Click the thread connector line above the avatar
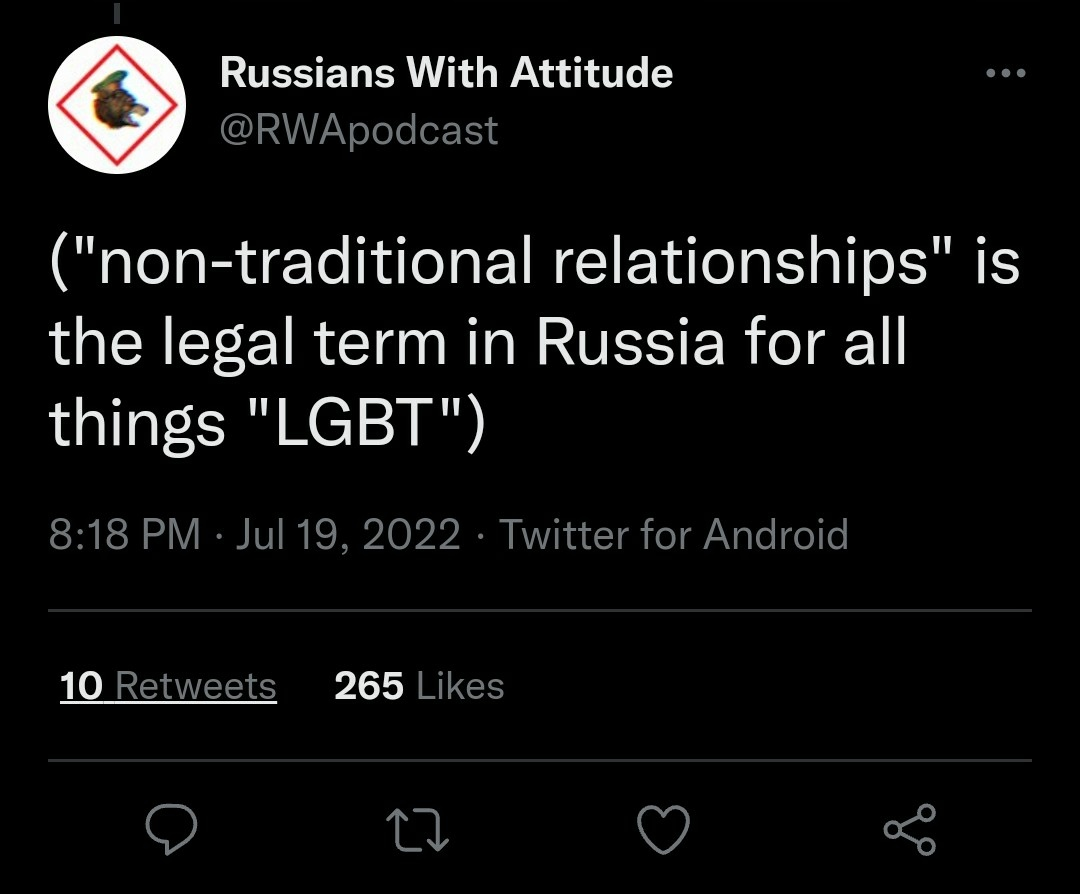 coord(116,12)
